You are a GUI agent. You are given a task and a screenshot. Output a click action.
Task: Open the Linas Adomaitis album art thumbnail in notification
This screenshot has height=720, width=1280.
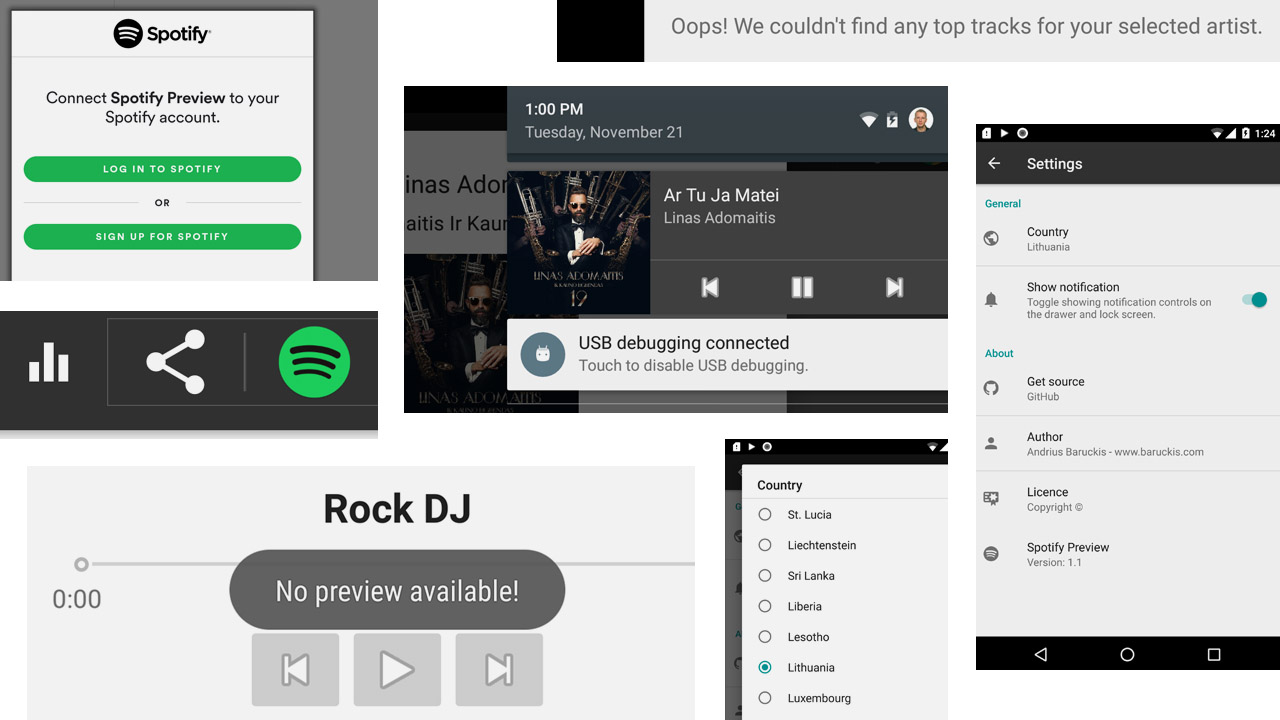coord(579,243)
